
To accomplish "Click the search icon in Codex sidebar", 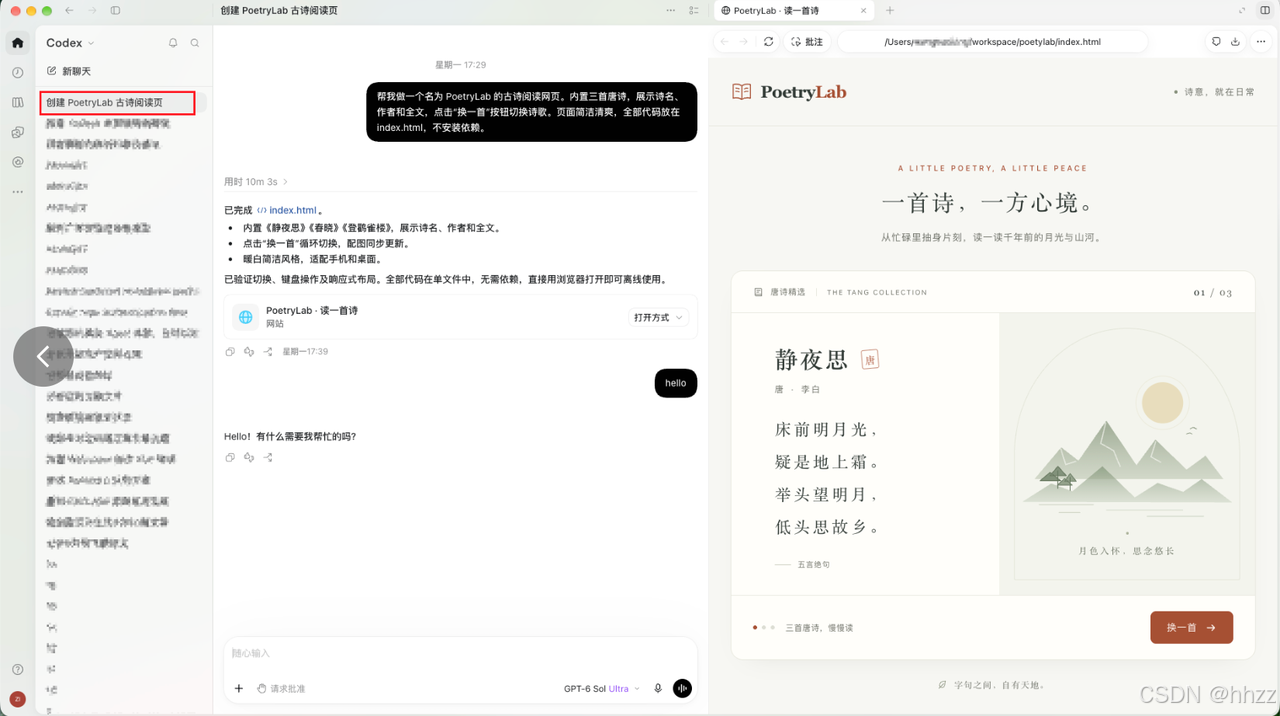I will click(195, 43).
